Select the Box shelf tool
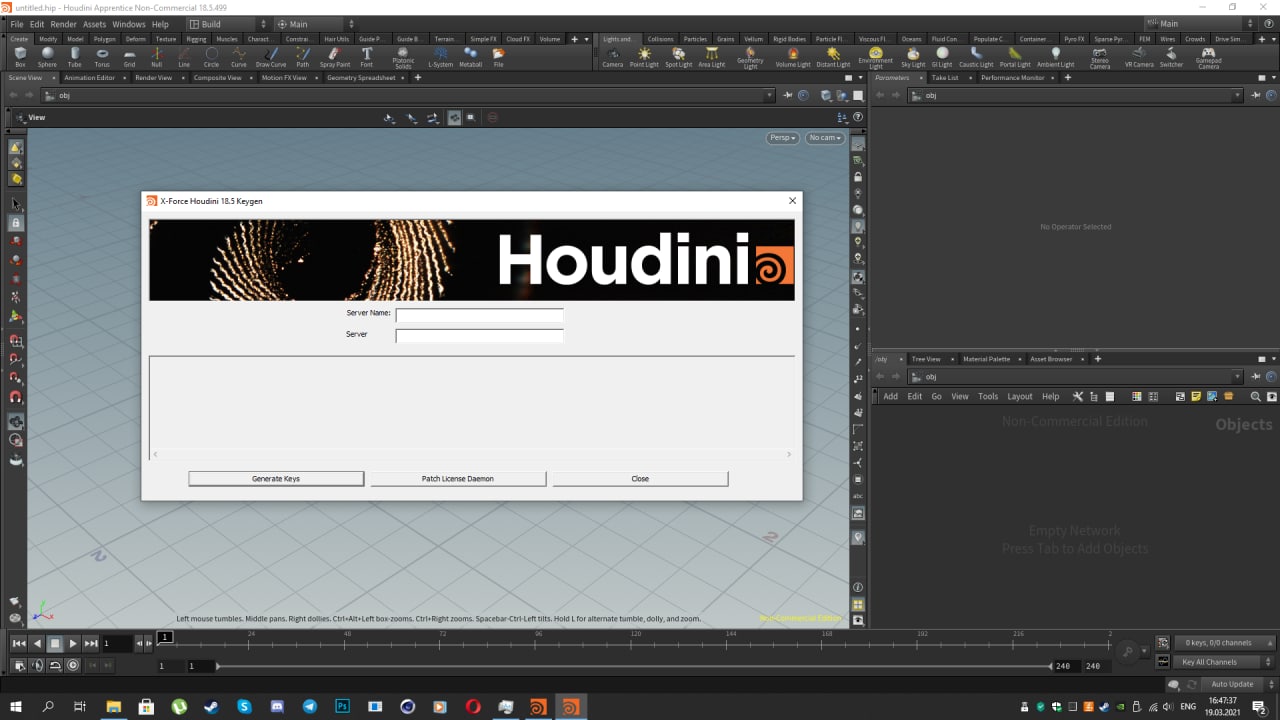 tap(20, 57)
